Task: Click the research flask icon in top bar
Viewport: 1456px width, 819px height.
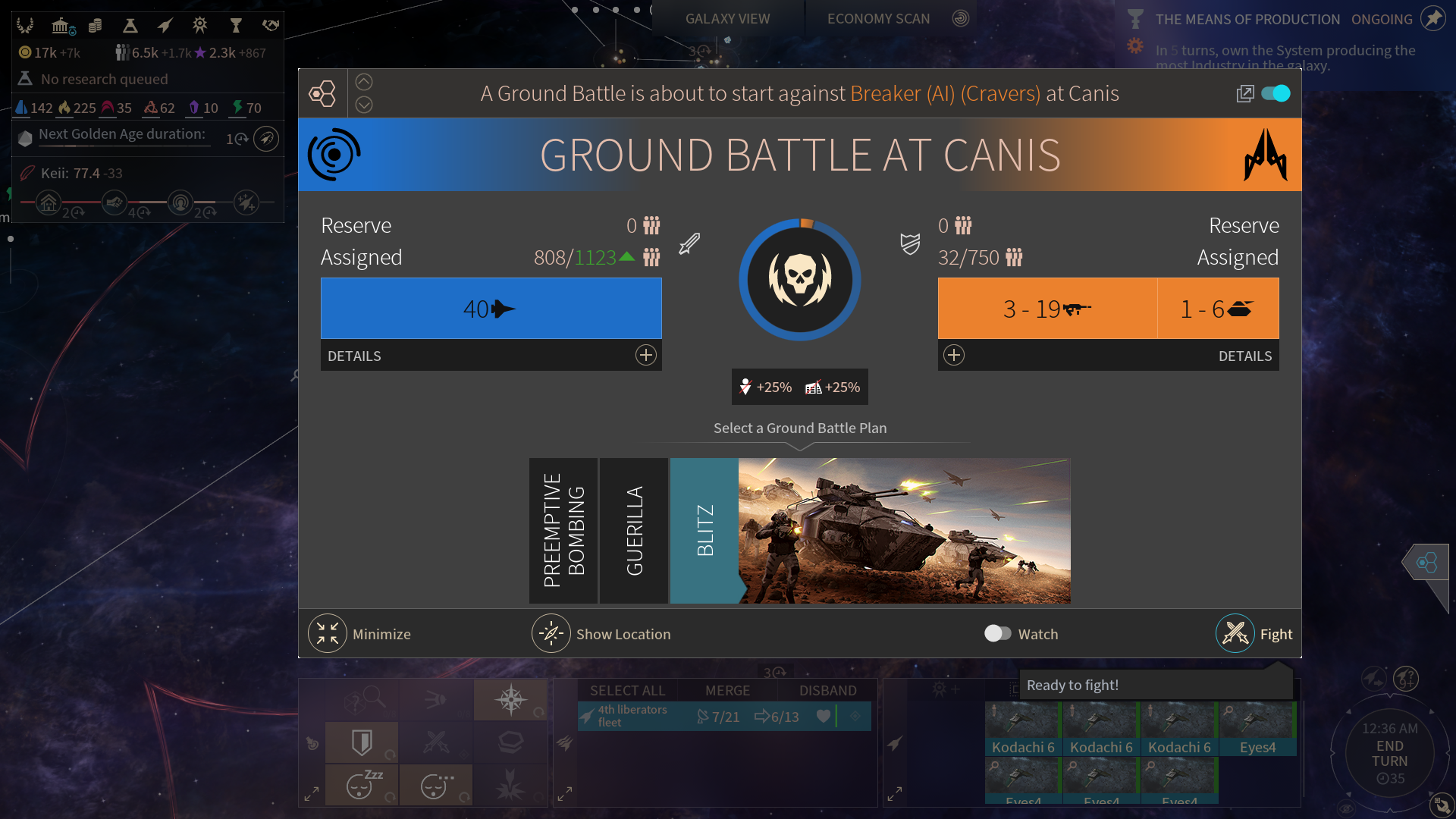Action: pyautogui.click(x=130, y=26)
